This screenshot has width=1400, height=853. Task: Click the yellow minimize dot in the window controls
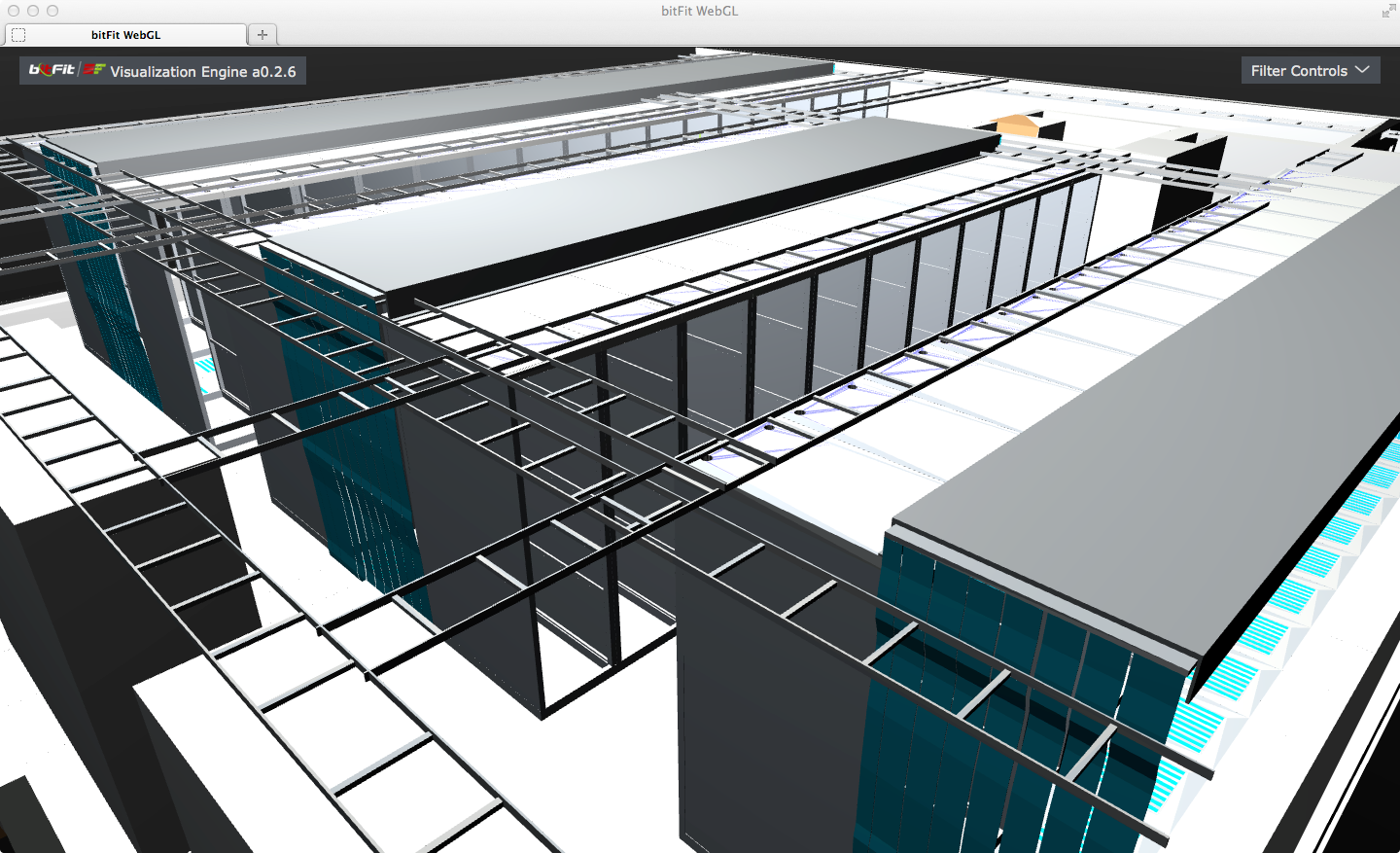[30, 11]
